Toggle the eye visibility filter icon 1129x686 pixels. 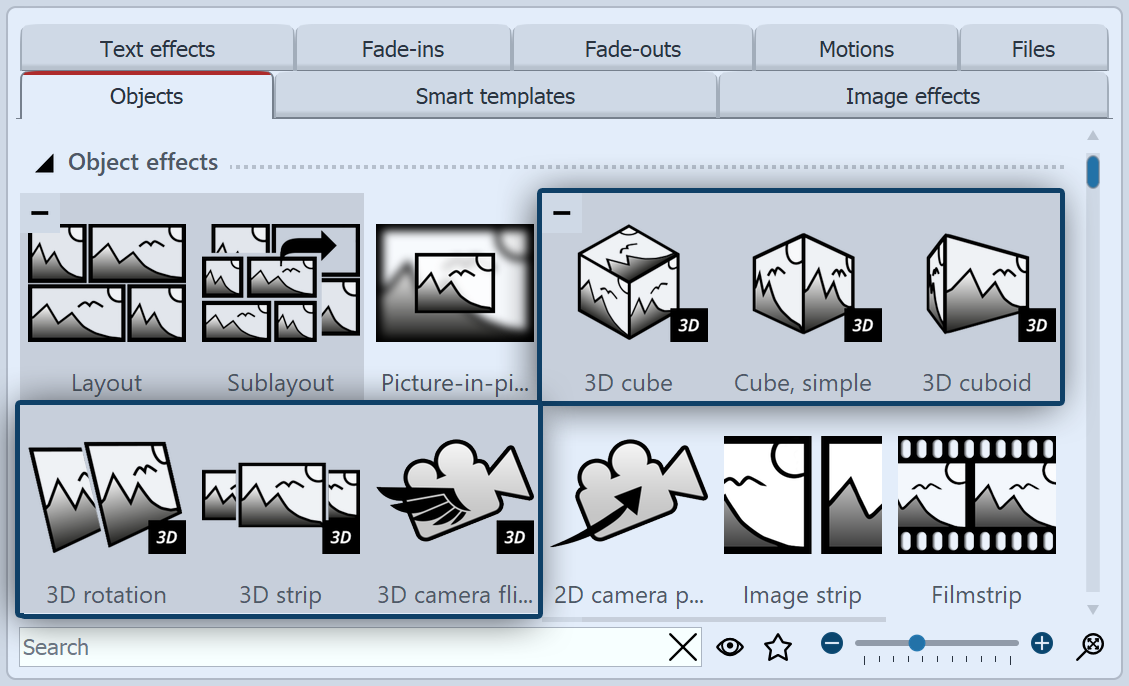click(730, 647)
